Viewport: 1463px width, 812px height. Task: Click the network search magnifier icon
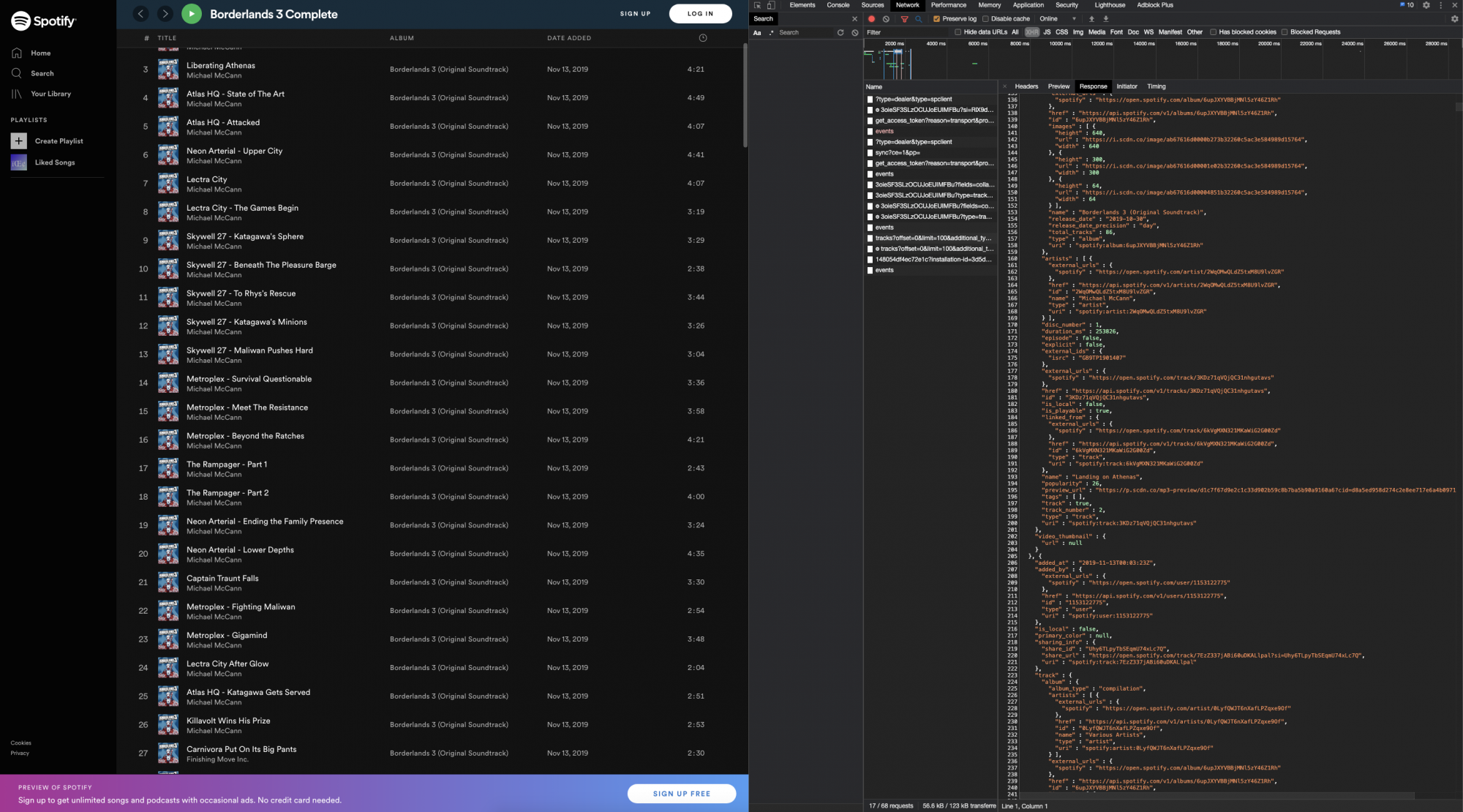pos(919,19)
